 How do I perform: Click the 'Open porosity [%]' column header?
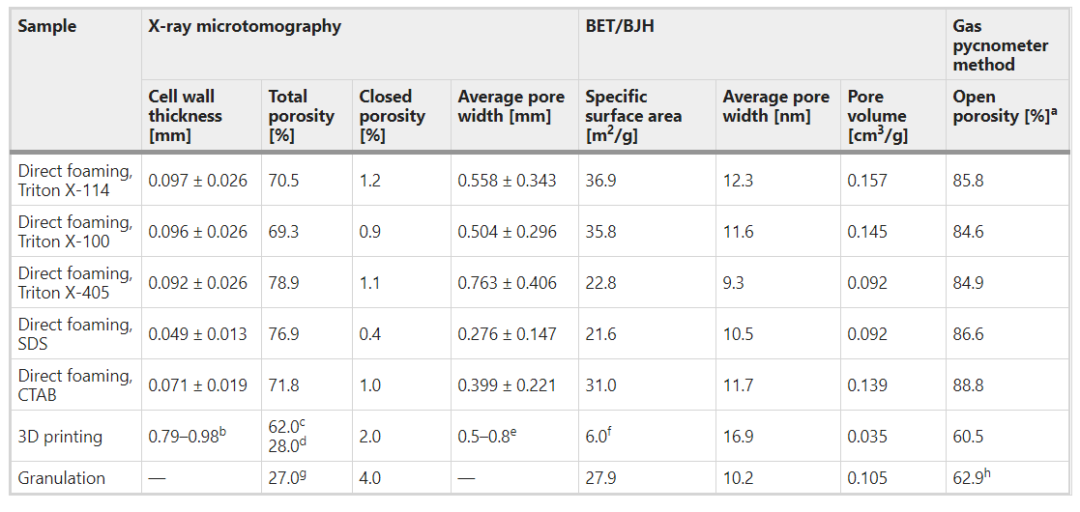1001,106
